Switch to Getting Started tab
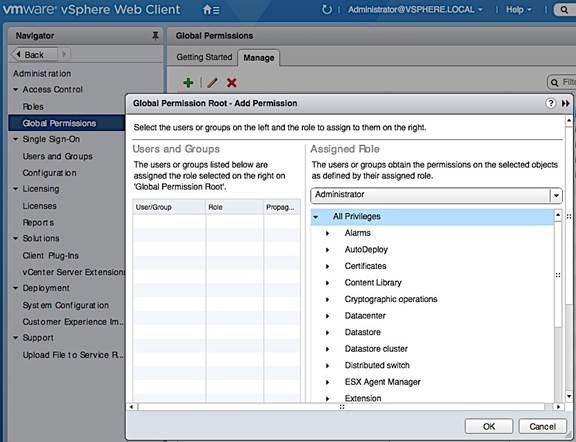The height and width of the screenshot is (442, 576). tap(204, 57)
